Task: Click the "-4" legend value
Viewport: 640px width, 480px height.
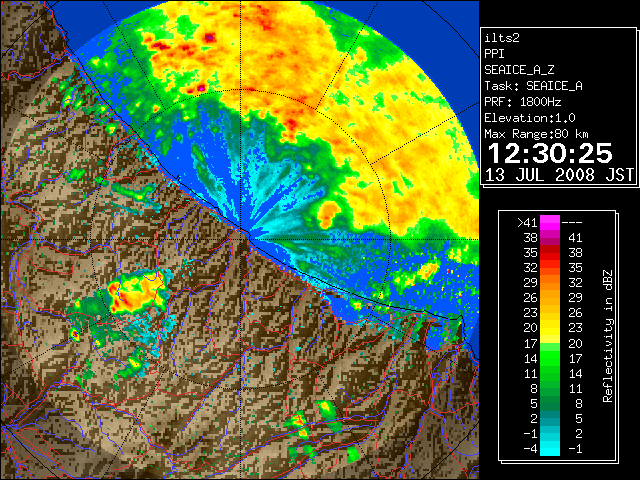Action: (x=530, y=449)
